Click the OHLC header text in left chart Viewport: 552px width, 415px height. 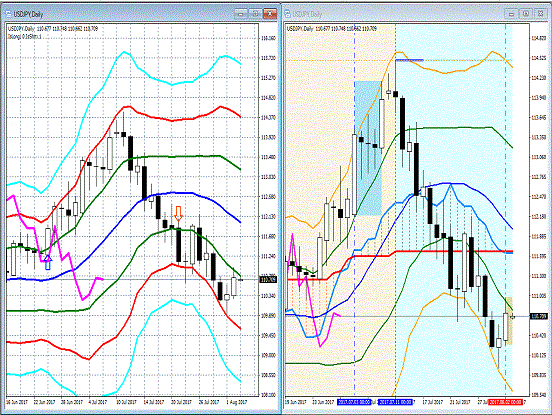[53, 29]
